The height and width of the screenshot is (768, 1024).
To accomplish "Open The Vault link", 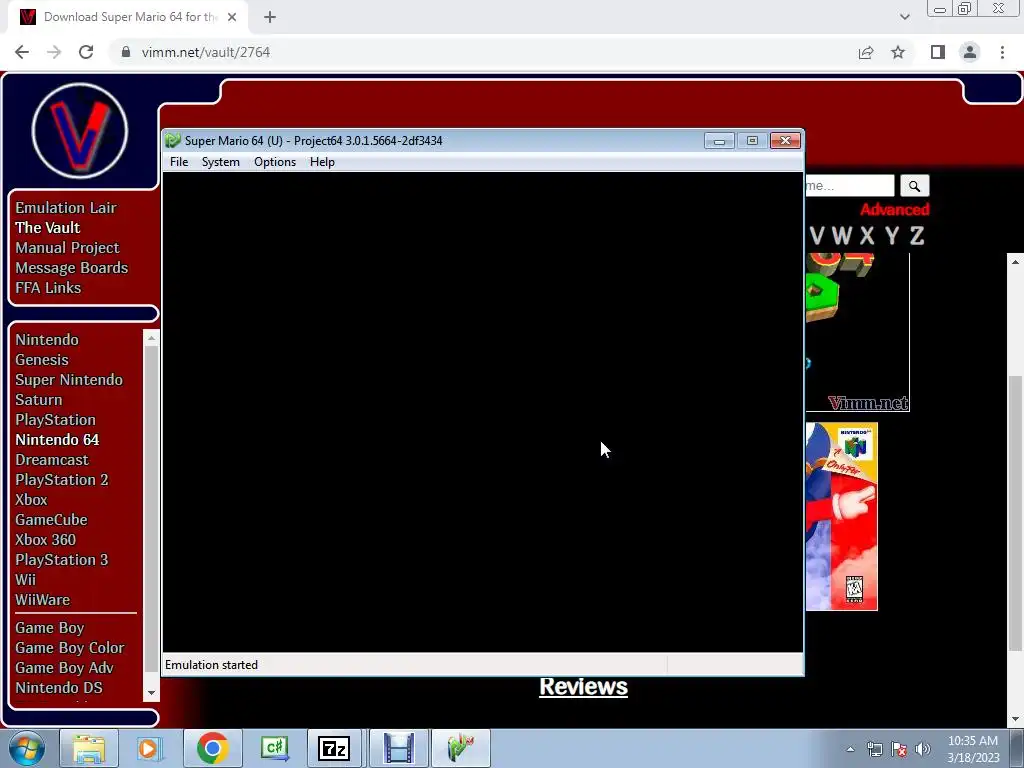I will (x=48, y=228).
